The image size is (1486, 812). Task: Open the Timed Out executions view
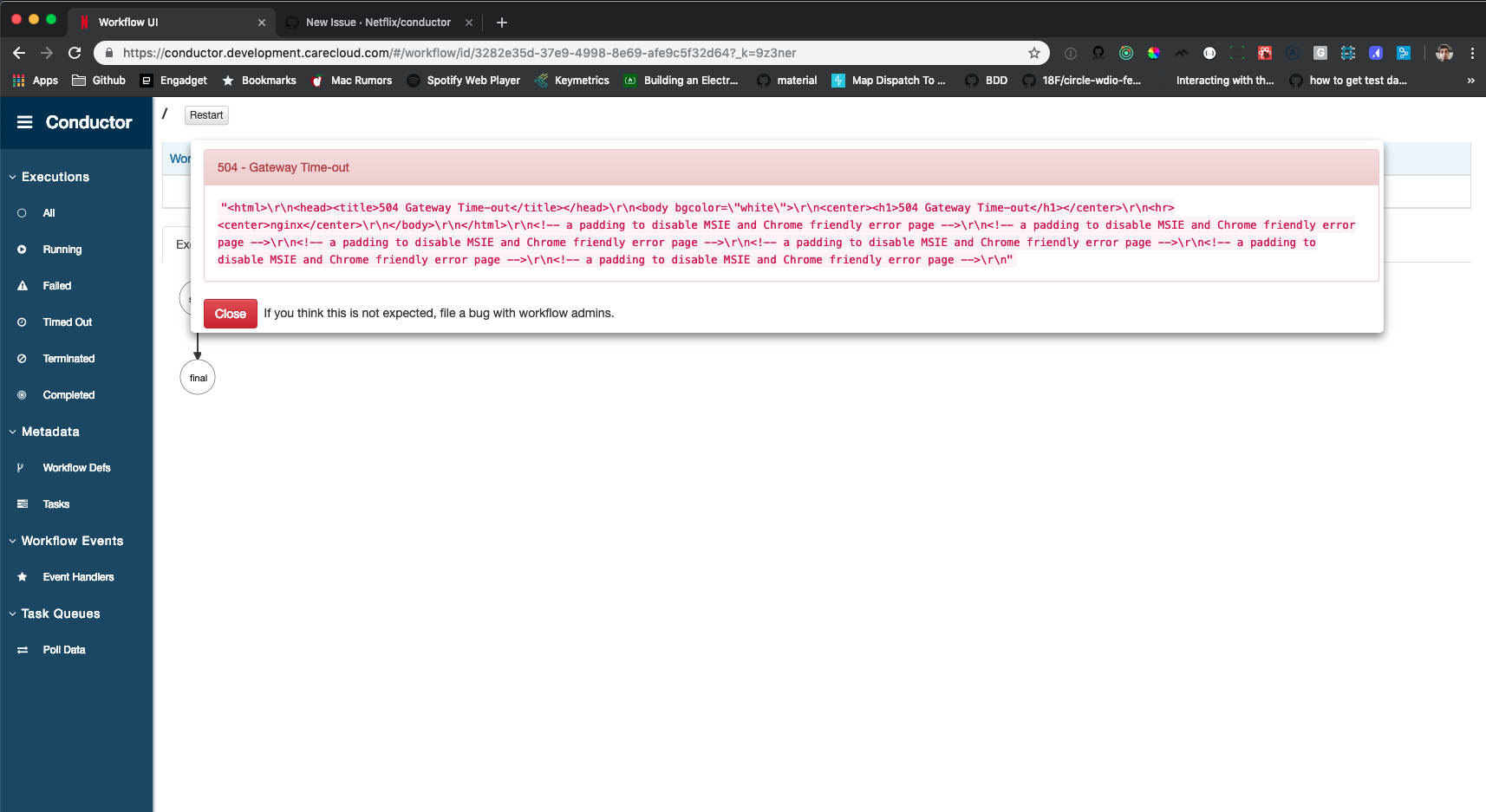coord(68,322)
